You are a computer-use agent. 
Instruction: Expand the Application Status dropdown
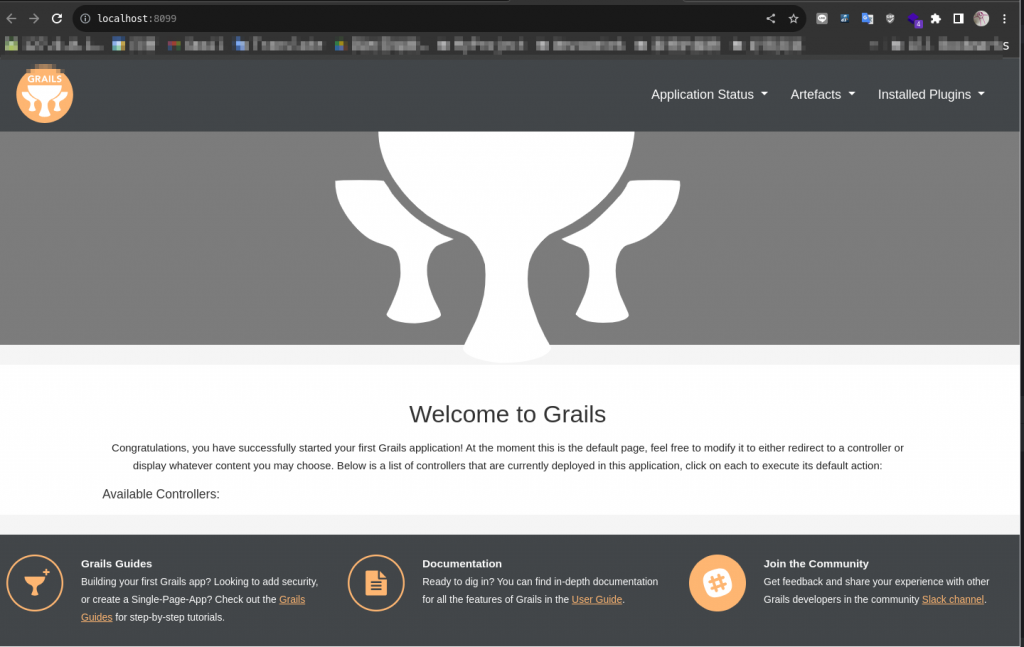click(709, 94)
